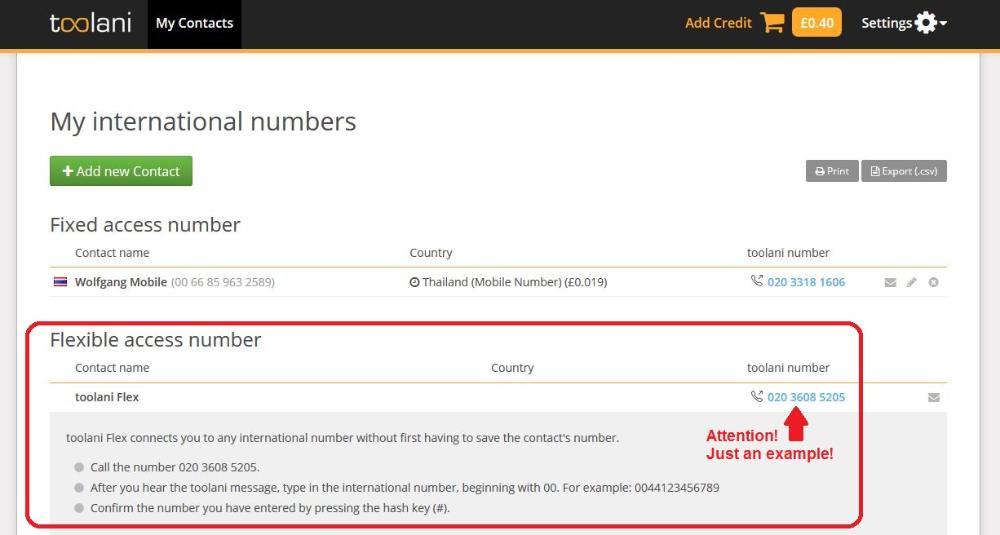Click the Thailand flag icon
The width and height of the screenshot is (1000, 535).
pos(60,282)
